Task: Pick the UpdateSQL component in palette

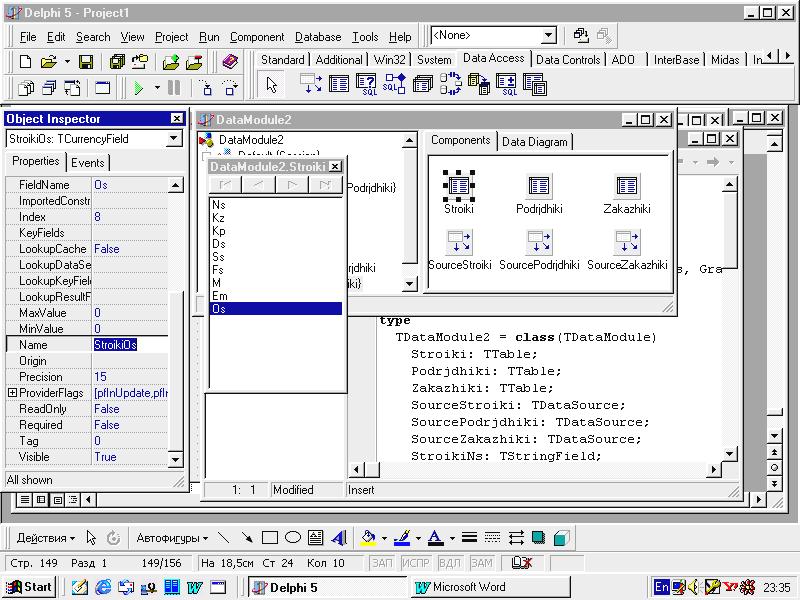Action: (507, 84)
